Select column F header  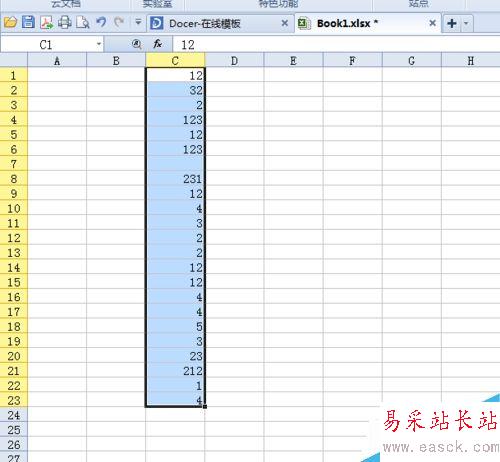(x=352, y=61)
